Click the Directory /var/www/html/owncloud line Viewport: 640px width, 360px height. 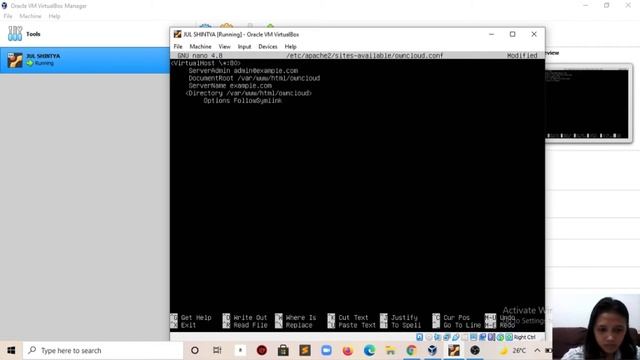pos(249,93)
